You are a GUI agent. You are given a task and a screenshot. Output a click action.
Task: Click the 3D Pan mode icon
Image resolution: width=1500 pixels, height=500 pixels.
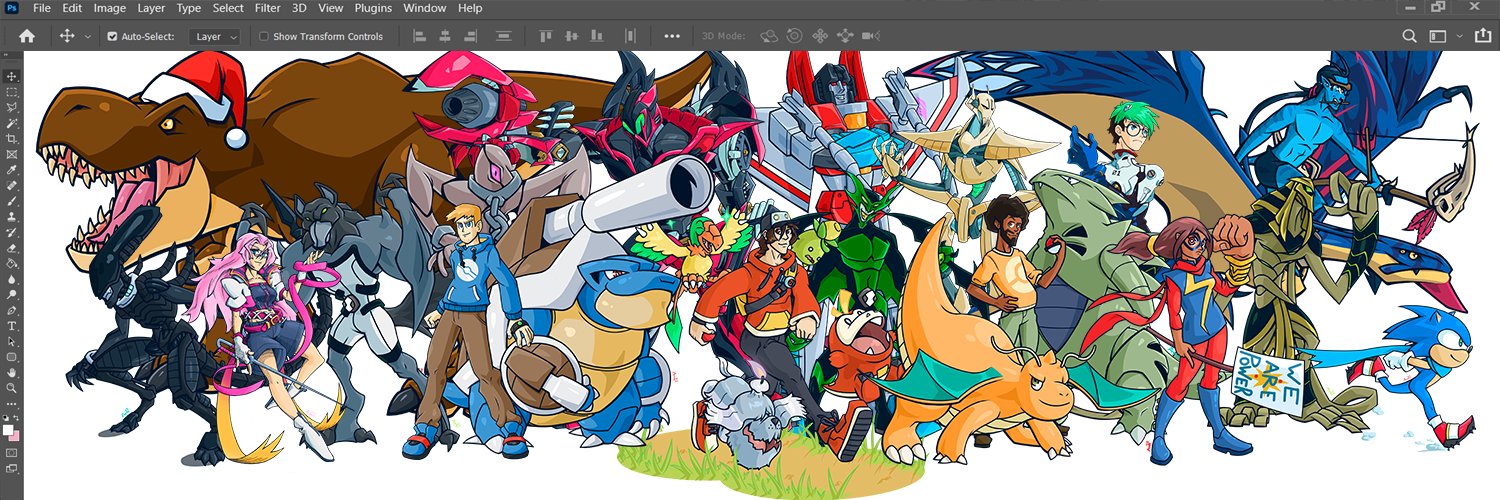point(820,36)
